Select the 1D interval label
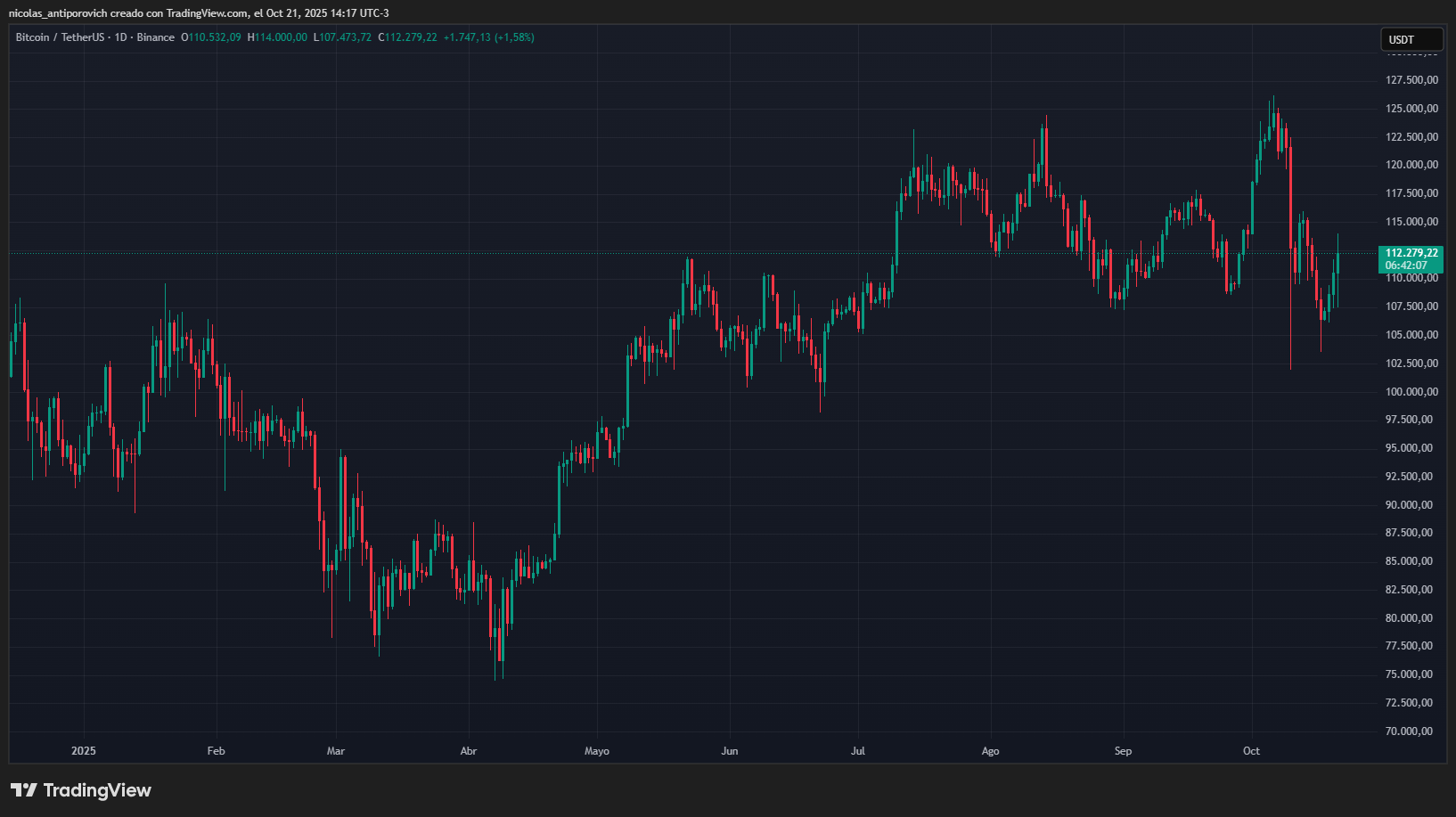The image size is (1456, 817). pyautogui.click(x=120, y=37)
